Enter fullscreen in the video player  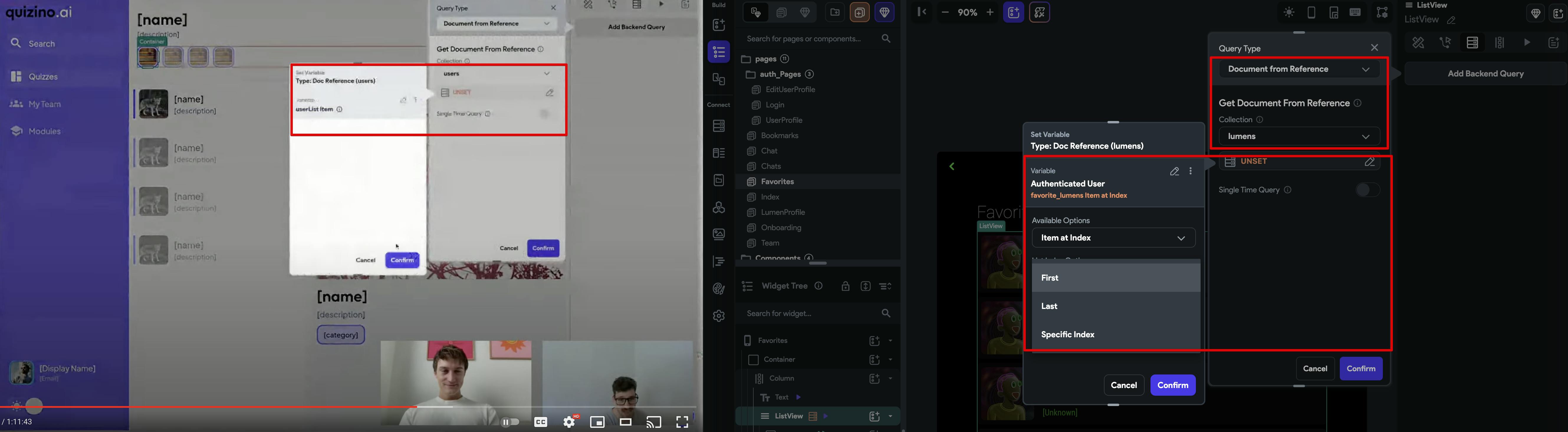click(x=682, y=422)
